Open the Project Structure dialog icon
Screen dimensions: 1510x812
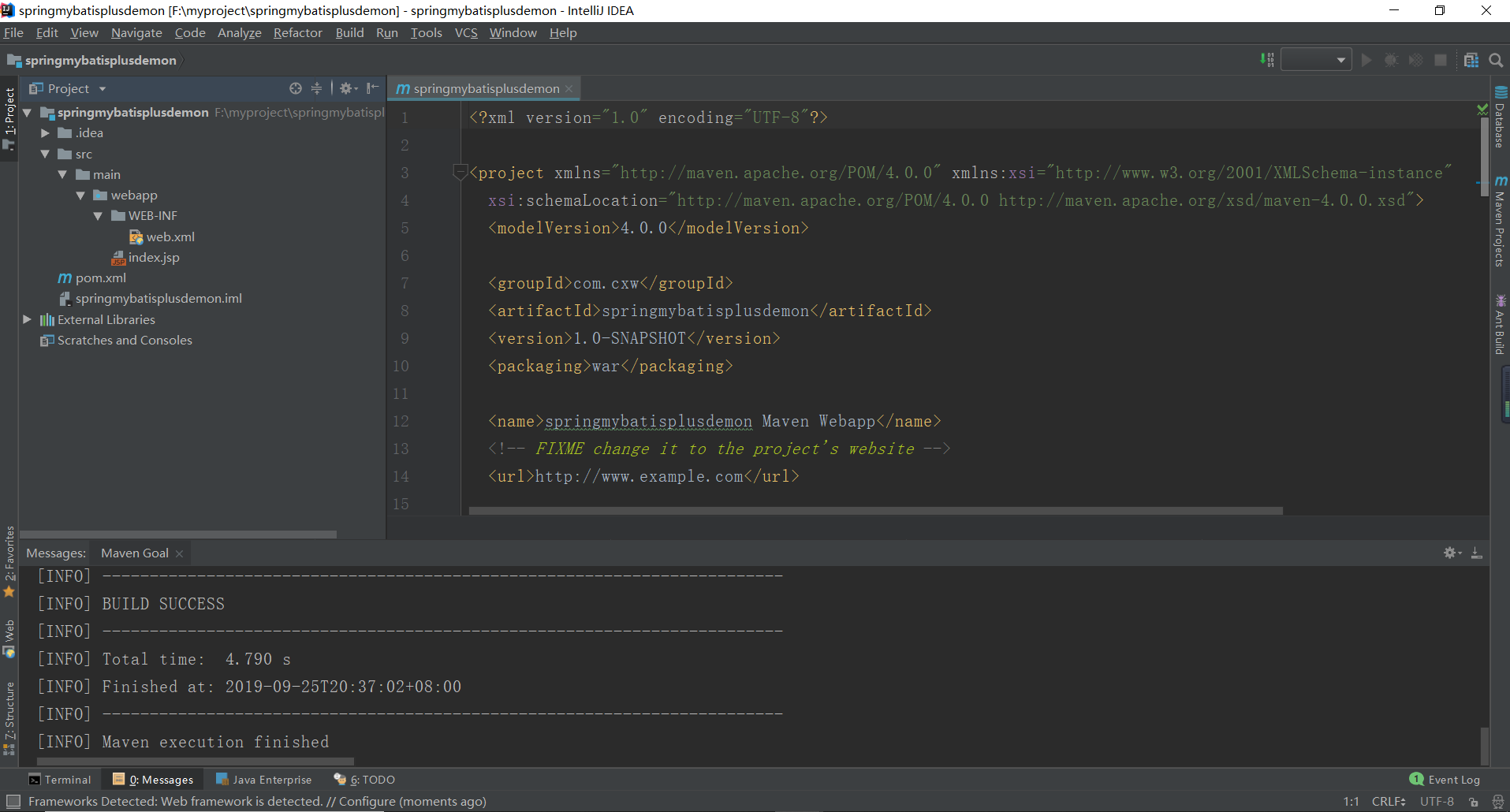1471,60
